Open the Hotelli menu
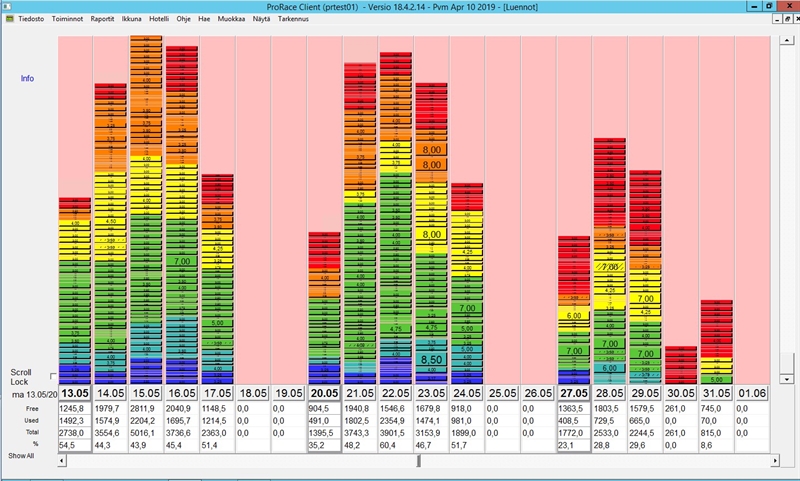This screenshot has height=481, width=800. coord(159,19)
